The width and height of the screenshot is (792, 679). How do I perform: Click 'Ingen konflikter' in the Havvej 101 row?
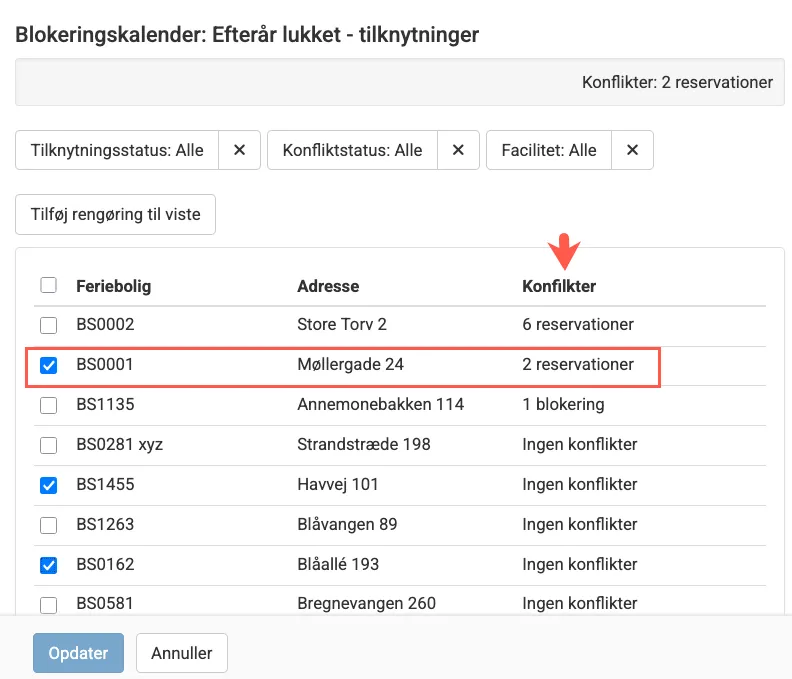point(580,484)
